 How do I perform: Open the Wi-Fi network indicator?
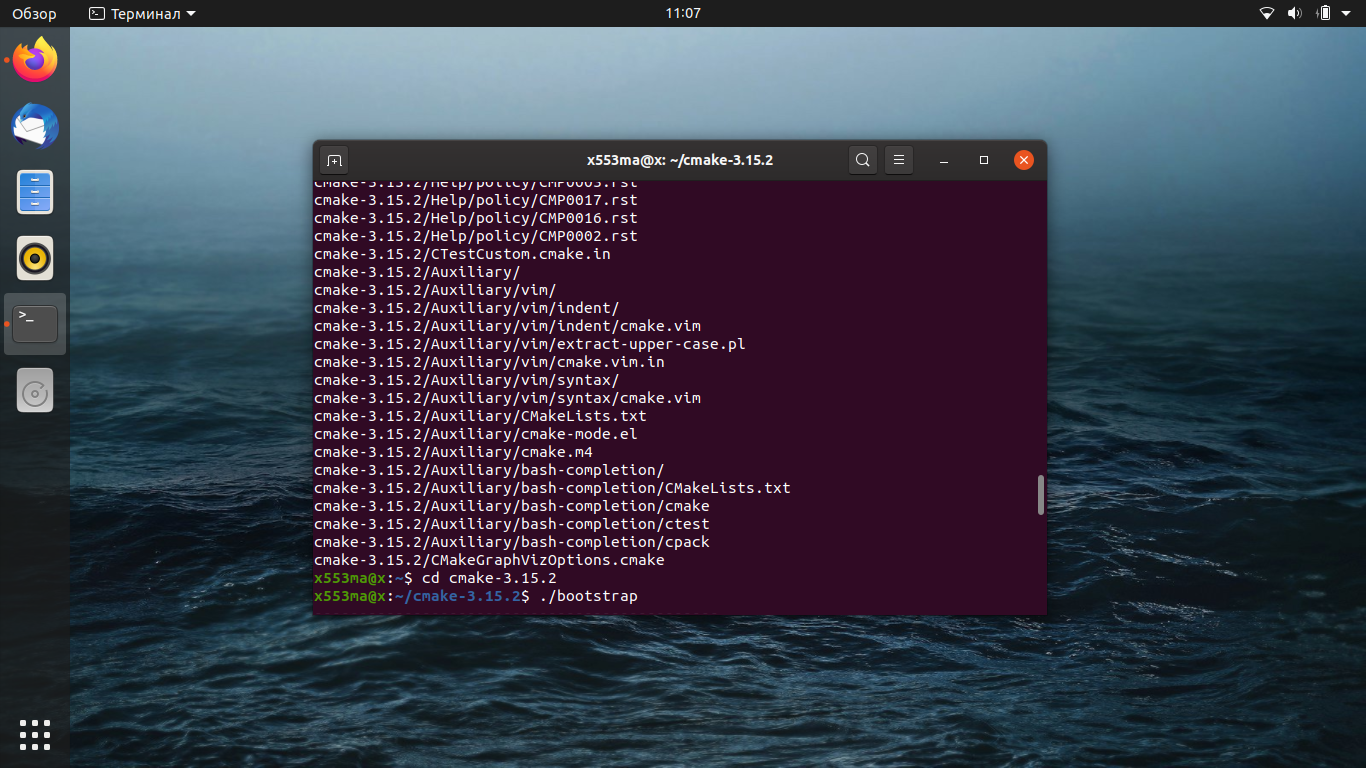[1267, 14]
